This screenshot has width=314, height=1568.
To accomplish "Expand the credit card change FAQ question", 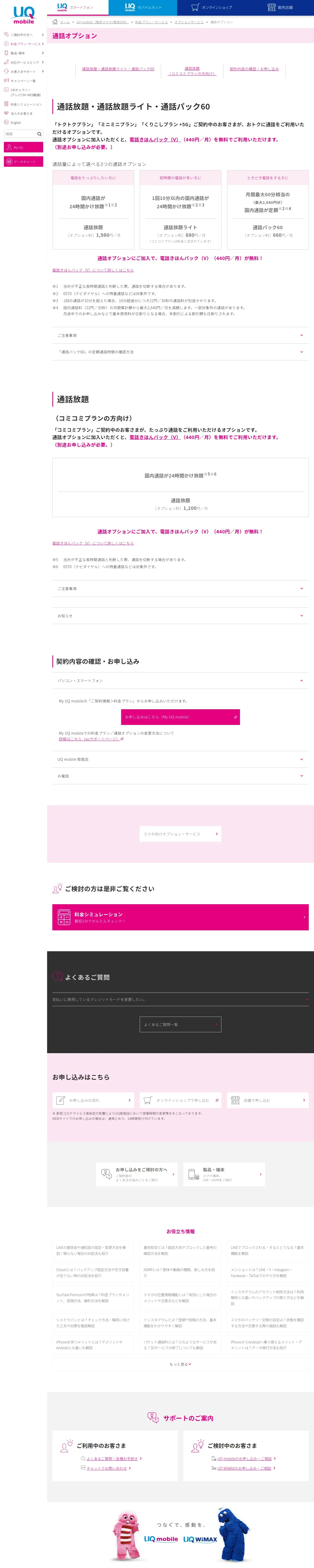I will point(181,1000).
